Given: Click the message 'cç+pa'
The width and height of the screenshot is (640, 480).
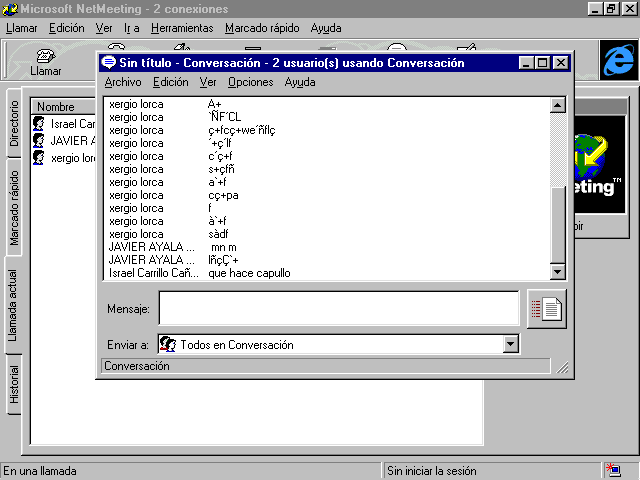Looking at the screenshot, I should pos(223,195).
